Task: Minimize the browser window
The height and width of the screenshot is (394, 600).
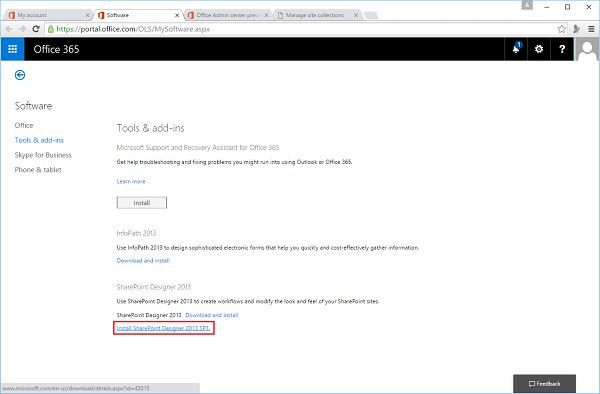Action: 547,7
